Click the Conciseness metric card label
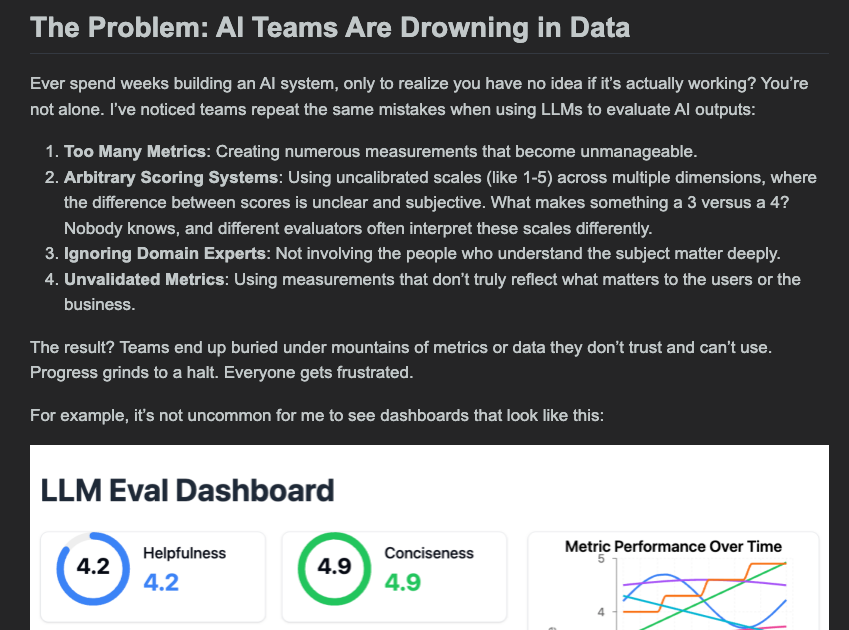The height and width of the screenshot is (630, 849). [429, 553]
